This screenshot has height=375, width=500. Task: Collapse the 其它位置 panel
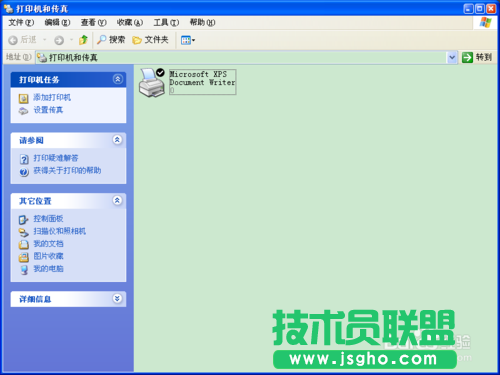117,201
